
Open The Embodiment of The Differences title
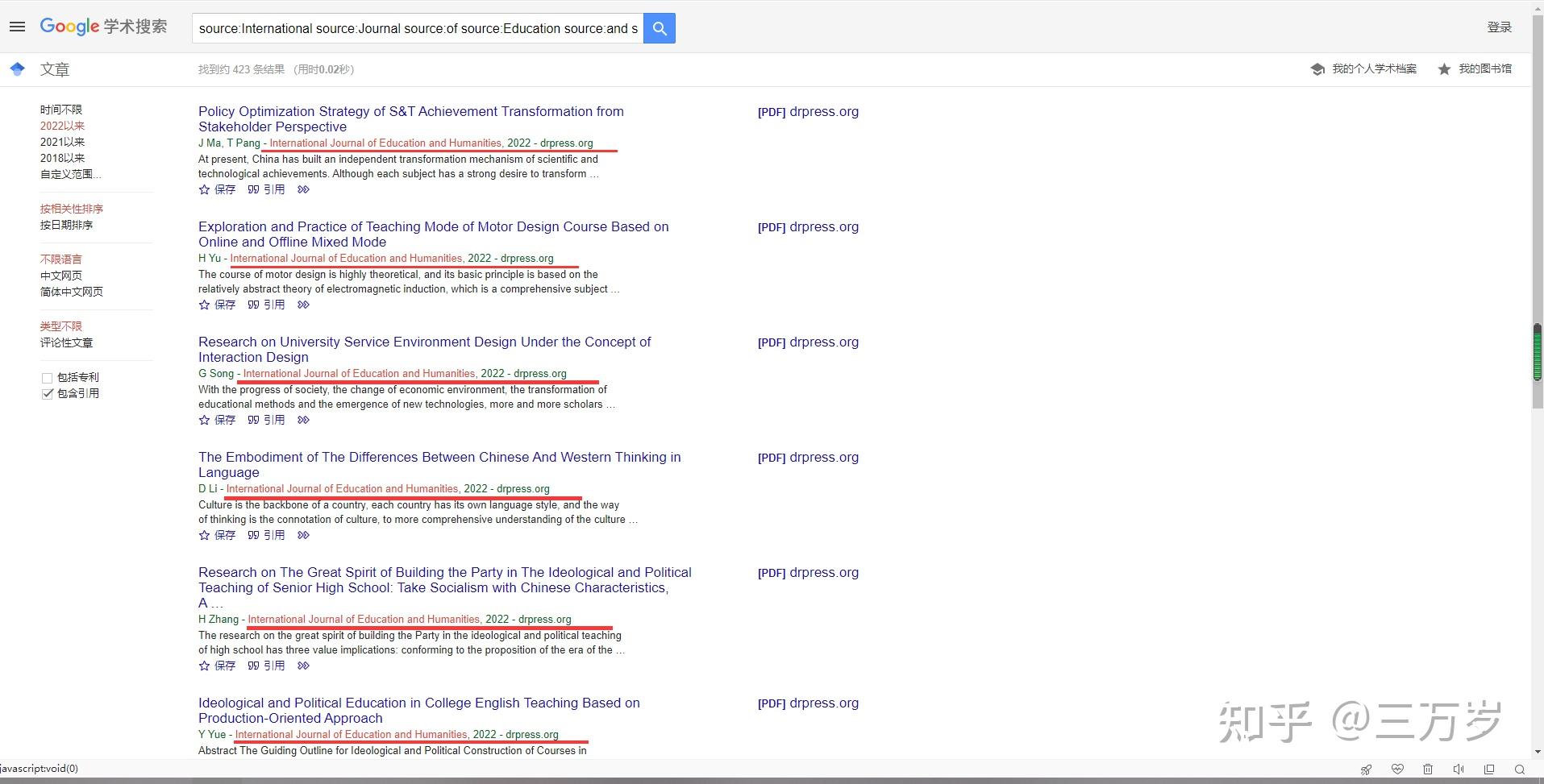(x=439, y=465)
